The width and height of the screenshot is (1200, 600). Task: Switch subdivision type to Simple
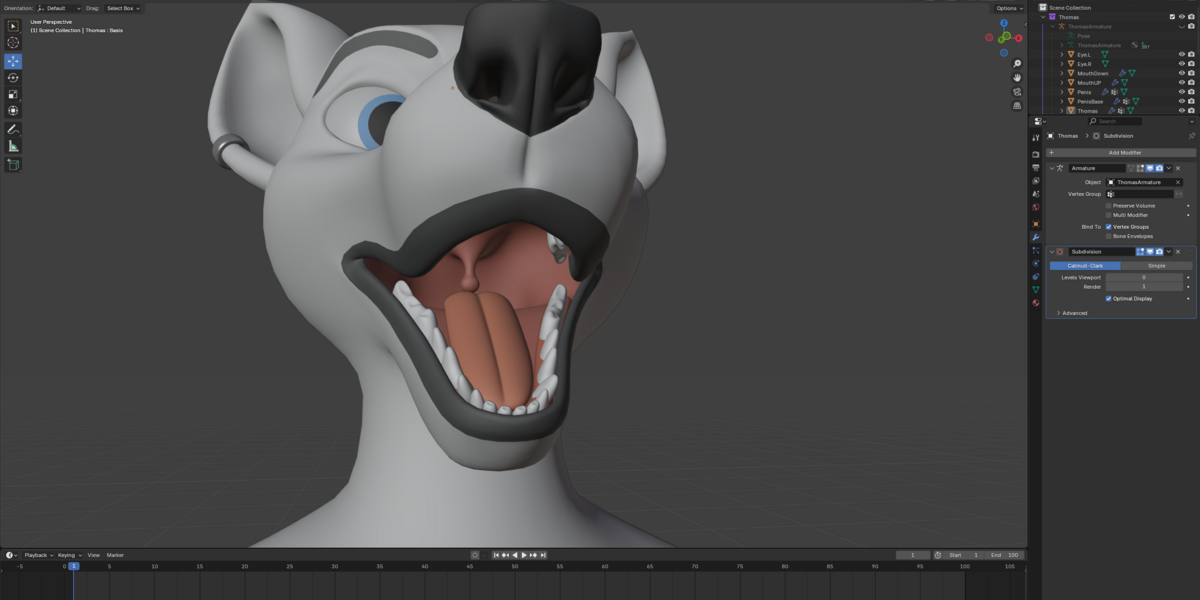pyautogui.click(x=1156, y=266)
